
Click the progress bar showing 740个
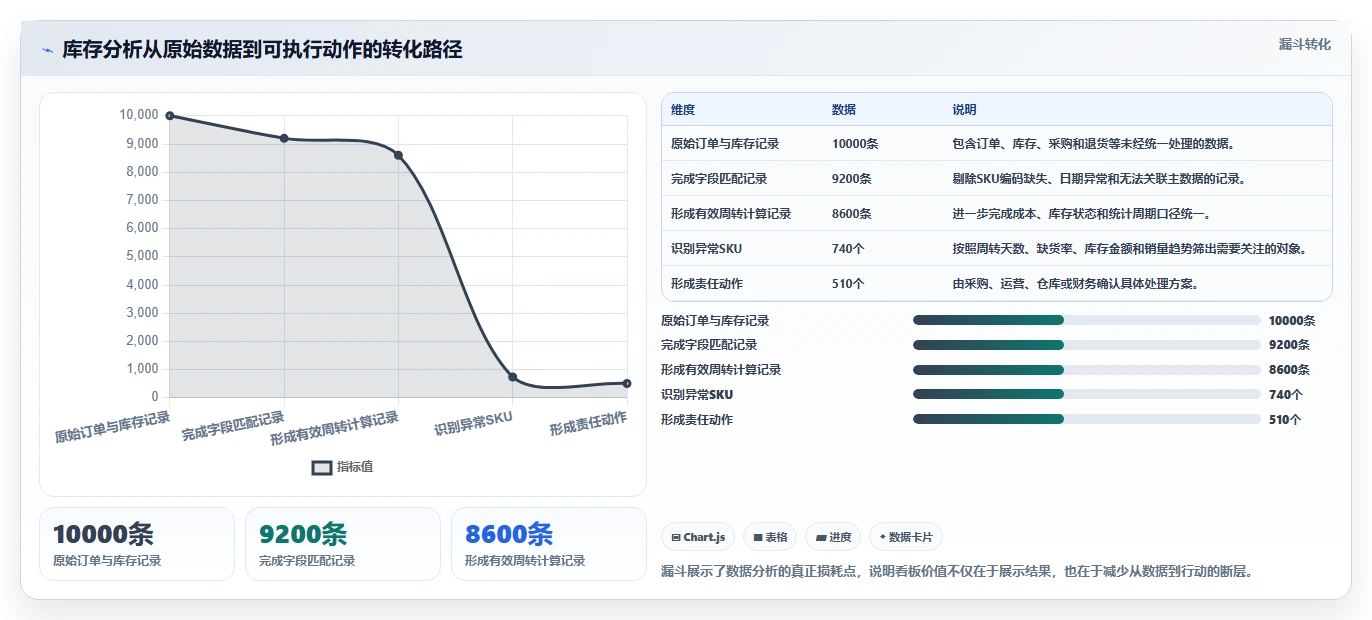coord(1086,394)
